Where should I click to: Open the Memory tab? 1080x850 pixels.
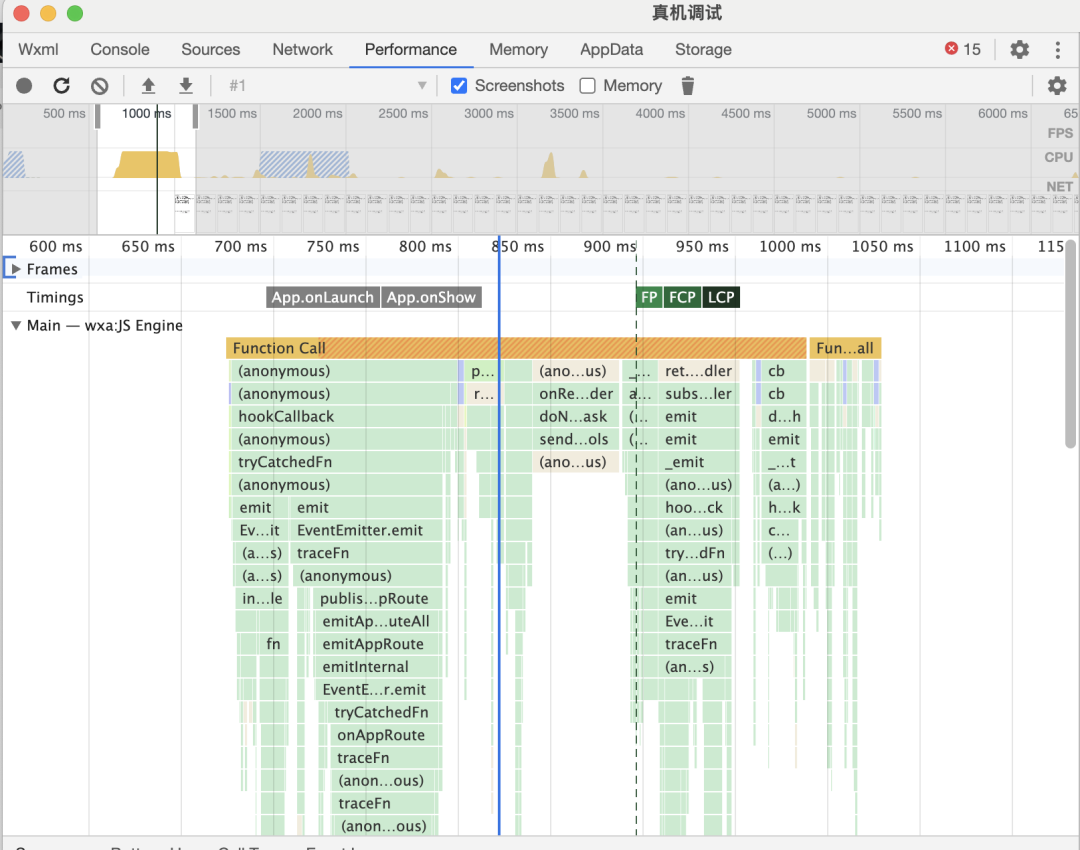click(519, 50)
